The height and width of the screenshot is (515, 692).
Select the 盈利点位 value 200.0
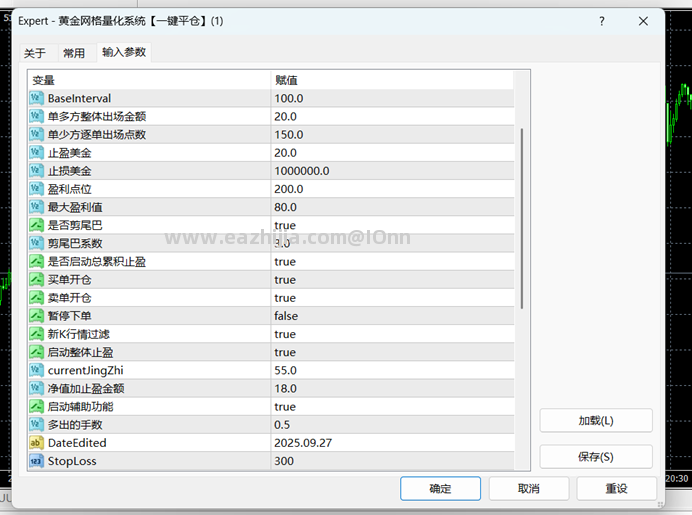(x=289, y=189)
